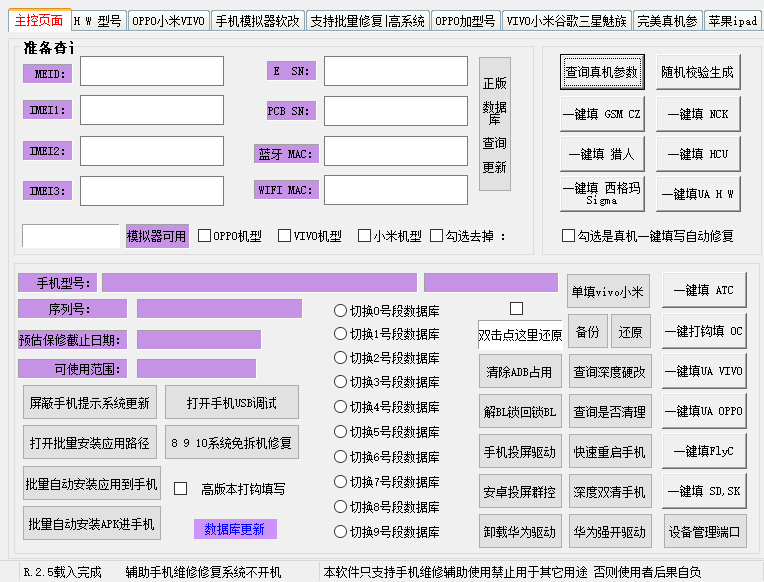764x582 pixels.
Task: Switch to the OPPO加型号 tab
Action: [x=465, y=21]
